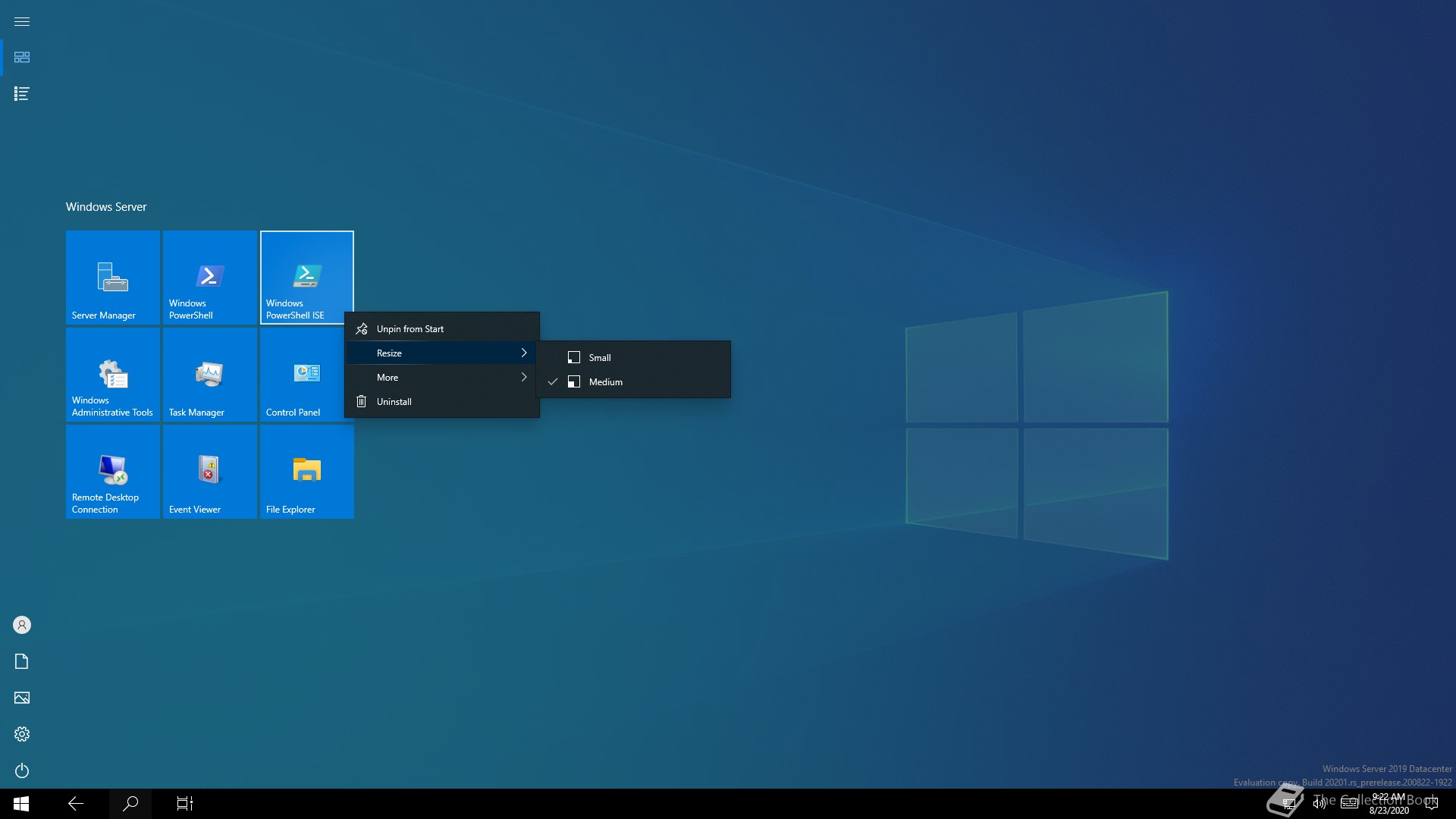Click the Power icon

click(22, 770)
